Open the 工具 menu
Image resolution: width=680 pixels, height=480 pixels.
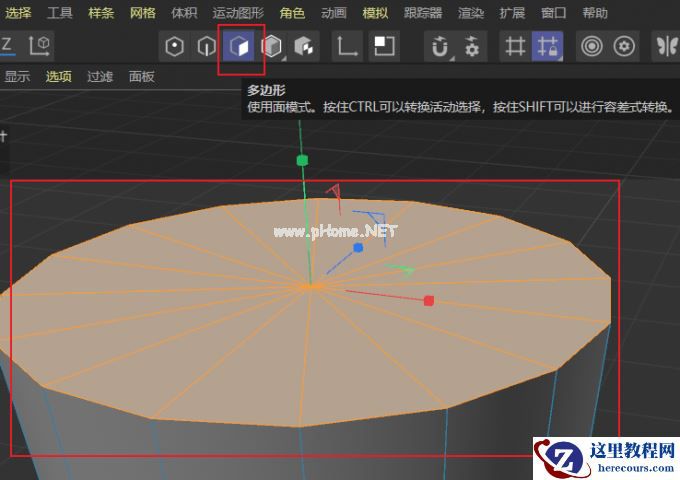(59, 13)
